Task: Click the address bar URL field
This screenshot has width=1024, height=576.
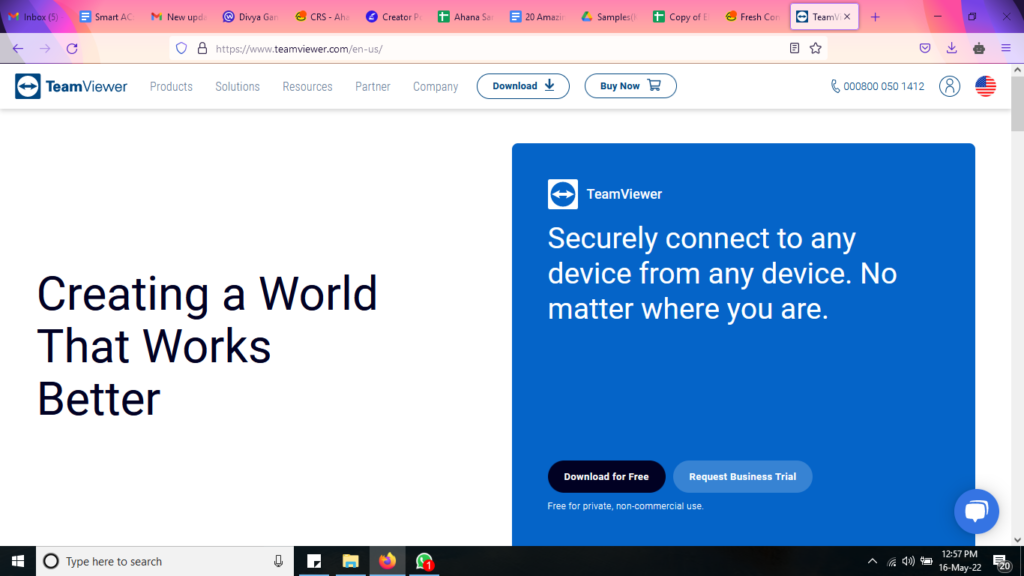Action: click(496, 48)
